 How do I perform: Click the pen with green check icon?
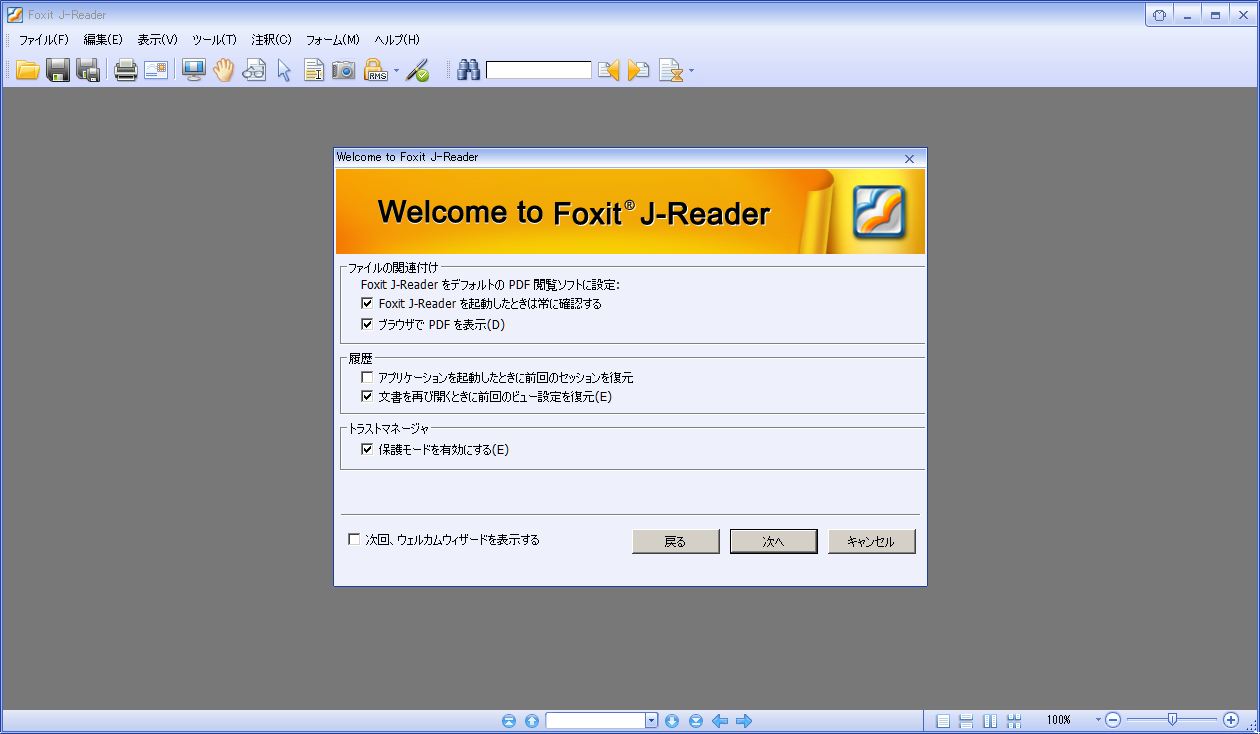[418, 70]
